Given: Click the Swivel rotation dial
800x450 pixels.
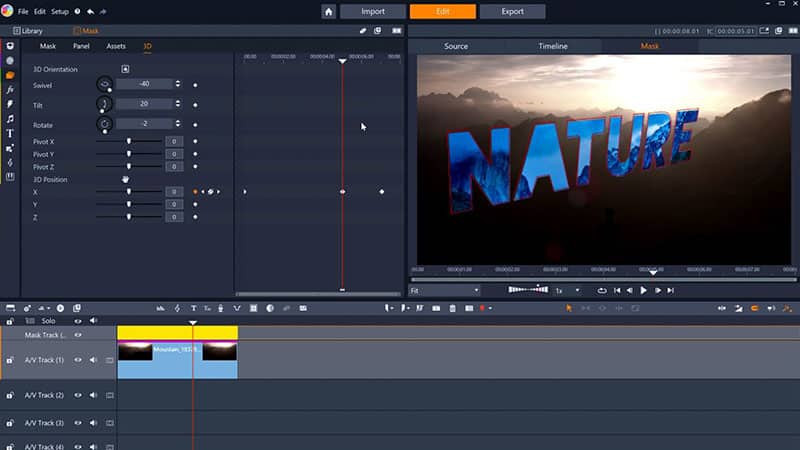Looking at the screenshot, I should point(104,84).
